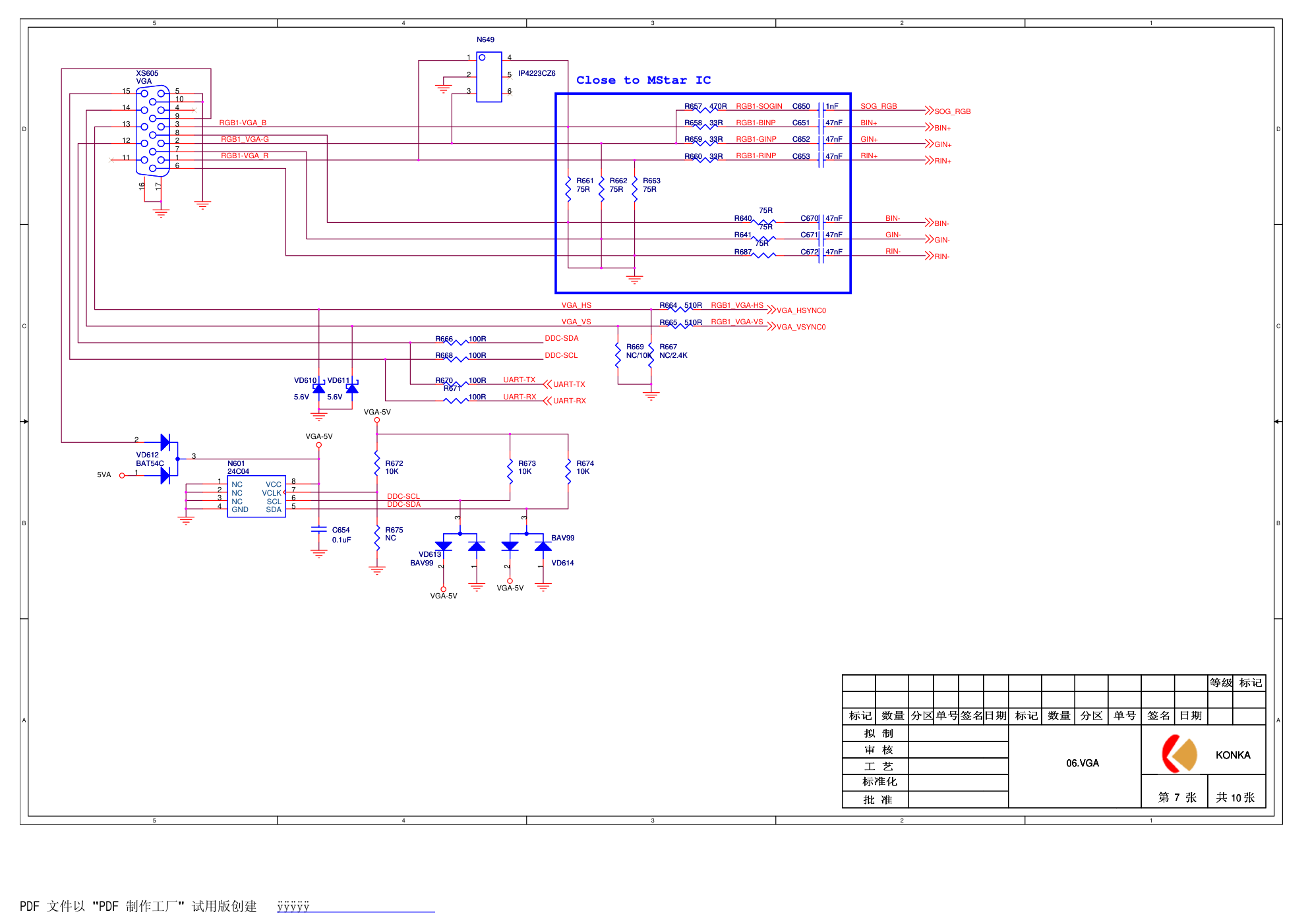Select the R661 75R resistor
1308x924 pixels.
[x=568, y=188]
